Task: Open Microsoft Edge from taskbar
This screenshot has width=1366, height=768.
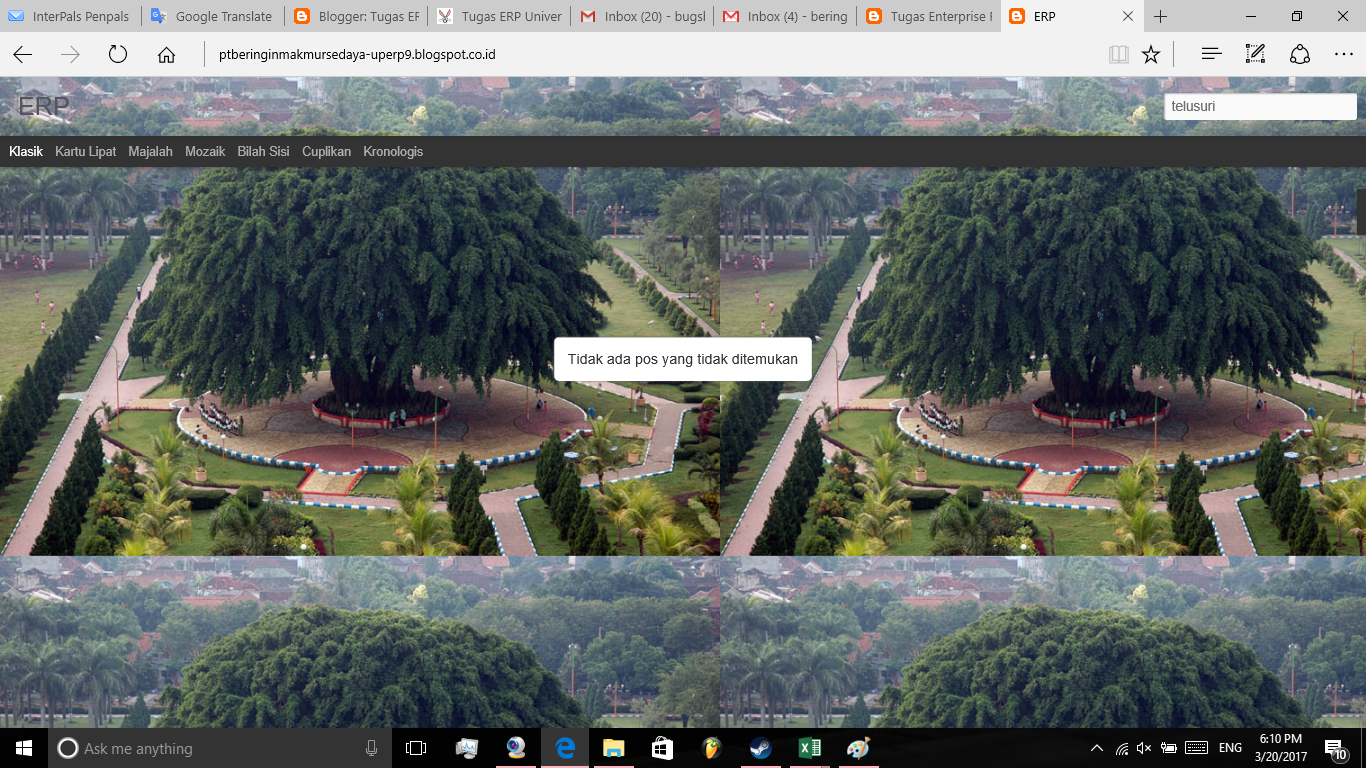Action: click(565, 748)
